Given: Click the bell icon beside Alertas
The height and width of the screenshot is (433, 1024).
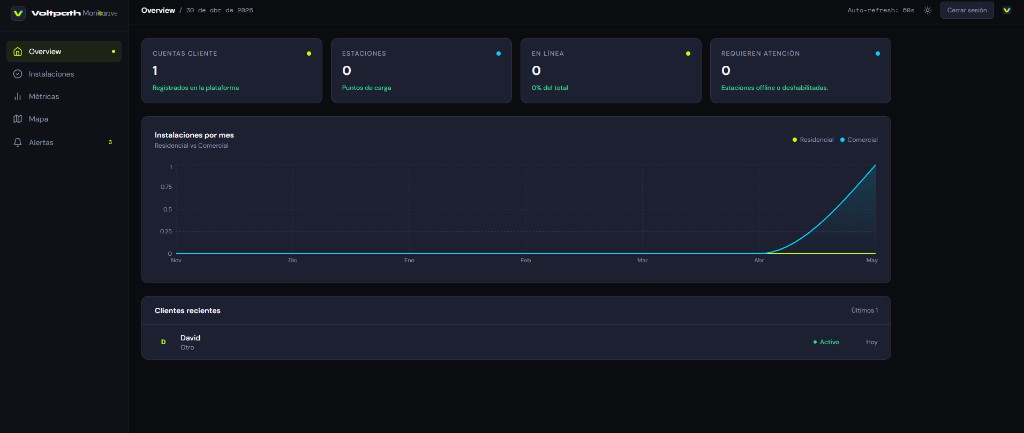Looking at the screenshot, I should click(18, 142).
